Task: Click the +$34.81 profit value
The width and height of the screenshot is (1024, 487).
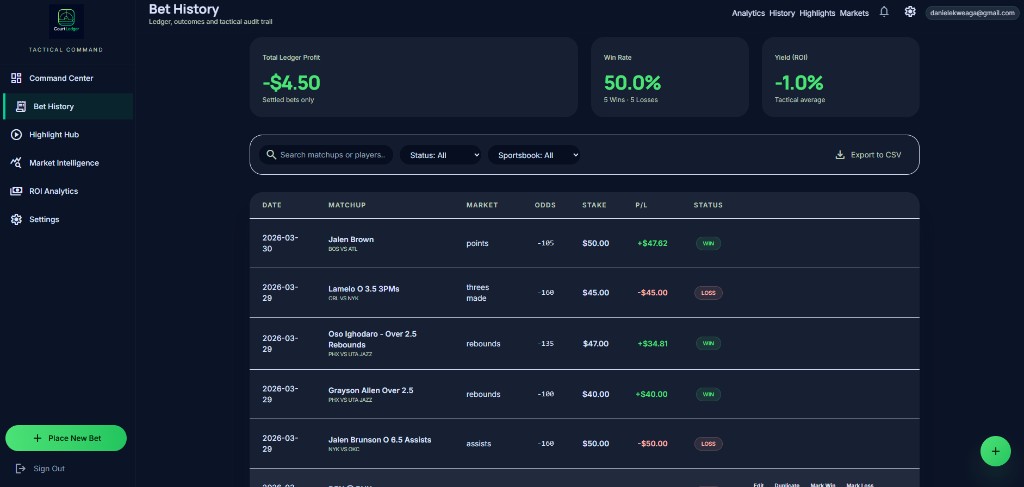Action: tap(652, 343)
